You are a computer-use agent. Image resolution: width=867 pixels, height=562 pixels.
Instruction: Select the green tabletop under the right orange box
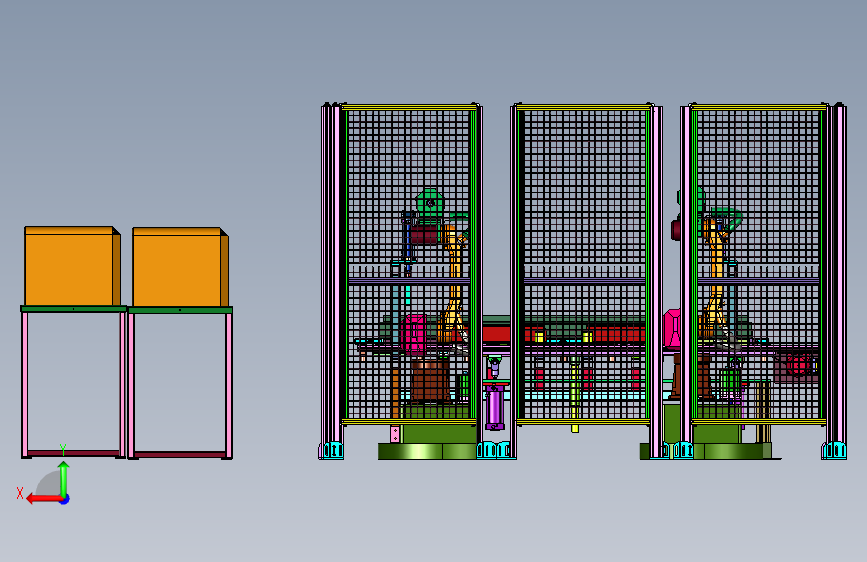(x=180, y=310)
